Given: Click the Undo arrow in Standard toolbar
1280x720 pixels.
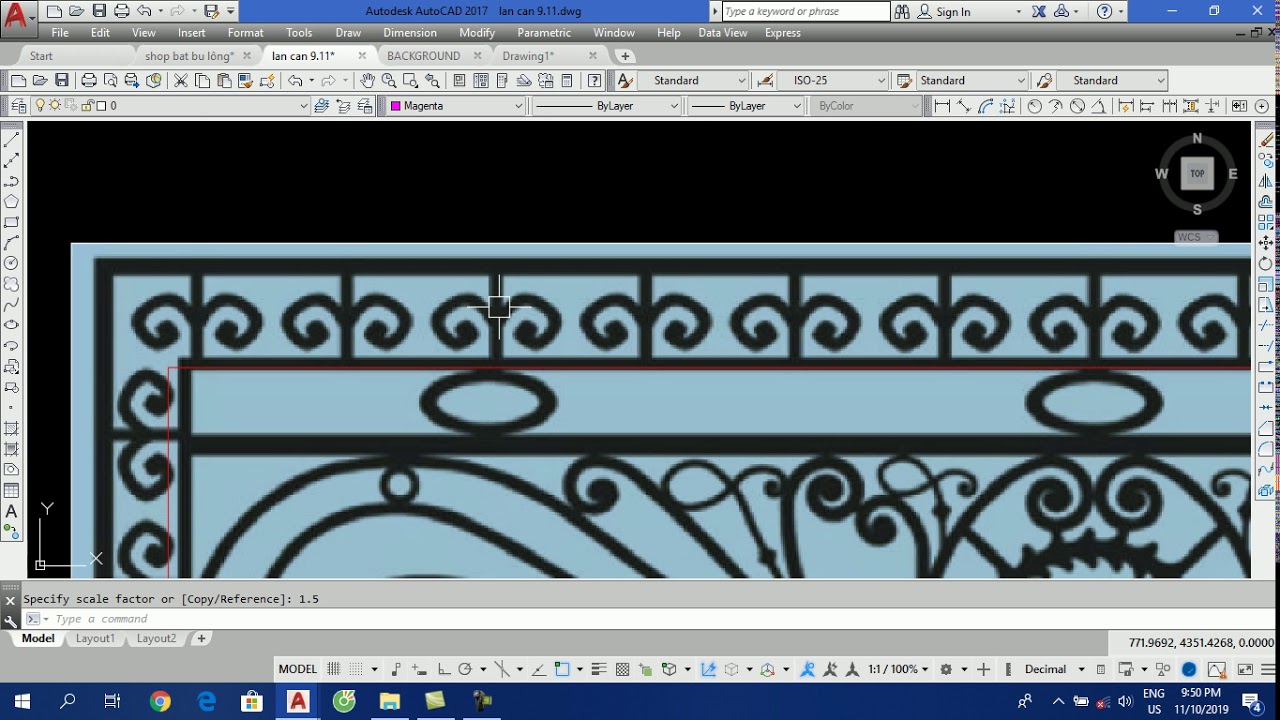Looking at the screenshot, I should click(x=295, y=81).
